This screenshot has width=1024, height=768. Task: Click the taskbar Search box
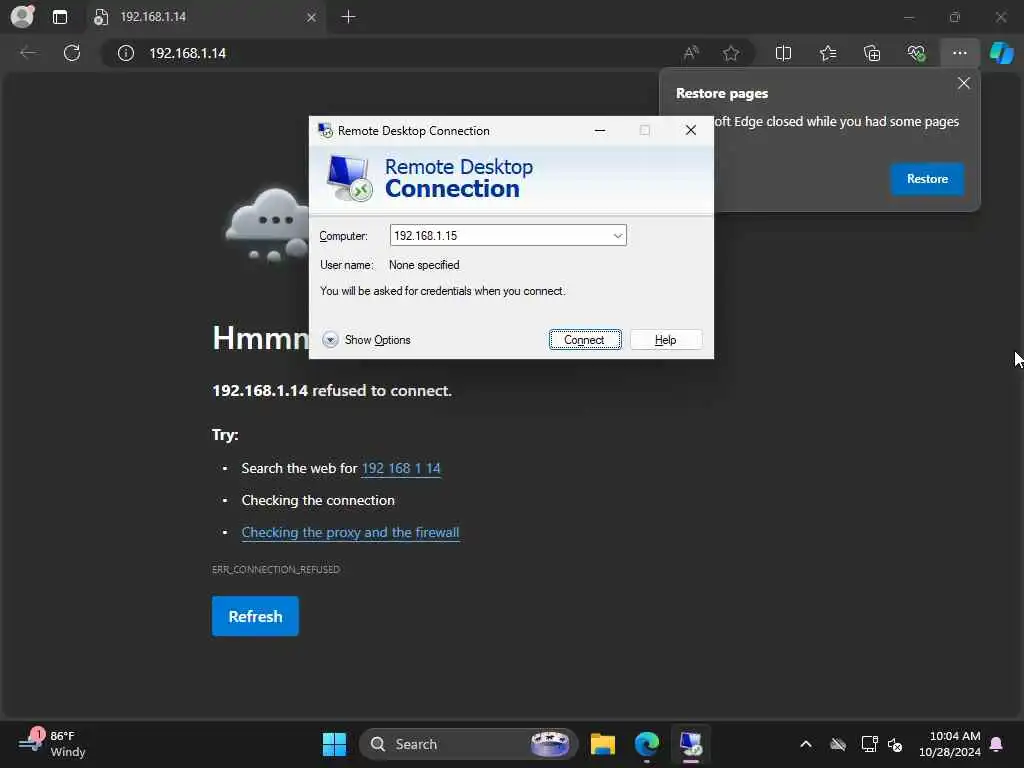[469, 744]
